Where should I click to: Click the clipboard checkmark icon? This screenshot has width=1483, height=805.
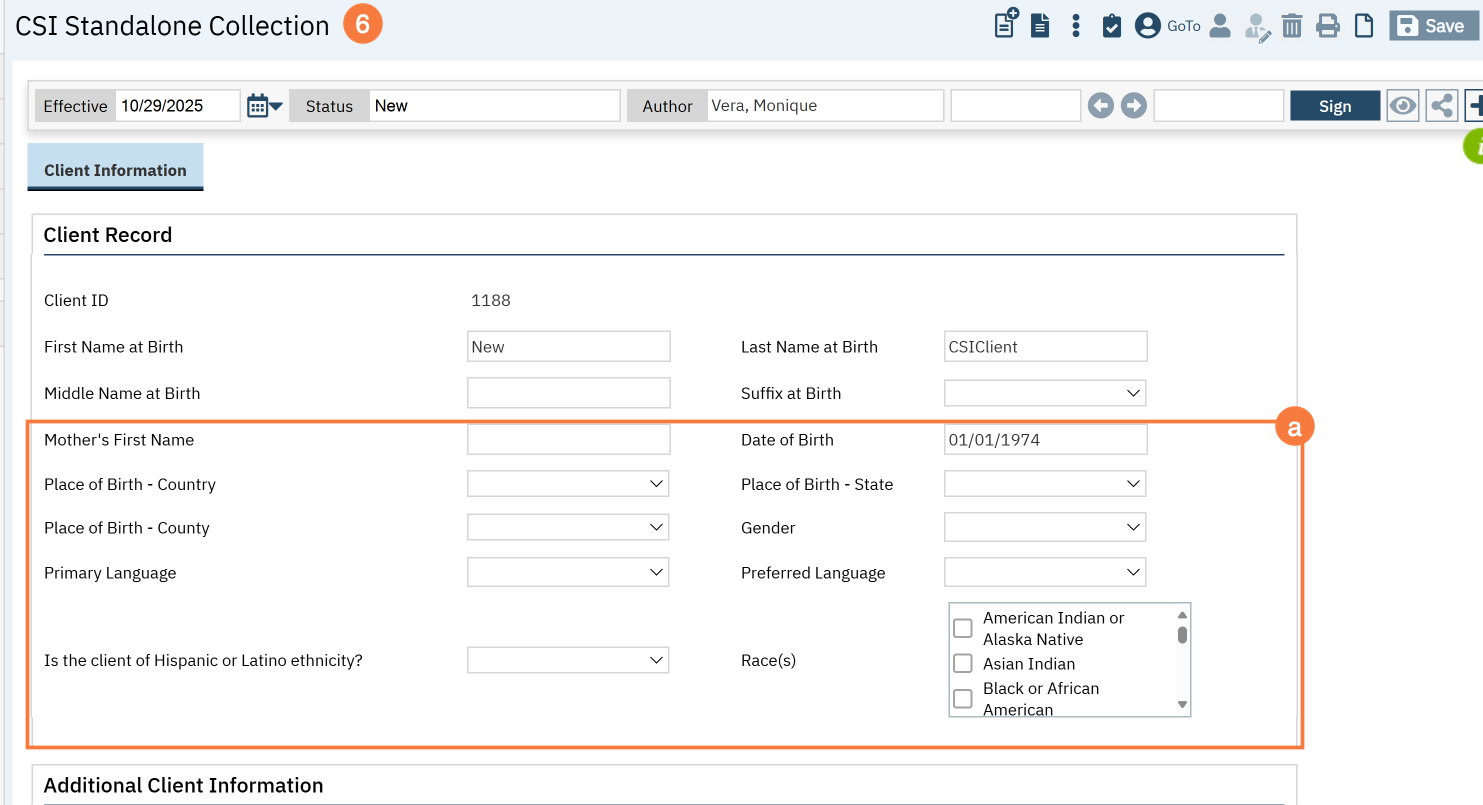[1111, 26]
